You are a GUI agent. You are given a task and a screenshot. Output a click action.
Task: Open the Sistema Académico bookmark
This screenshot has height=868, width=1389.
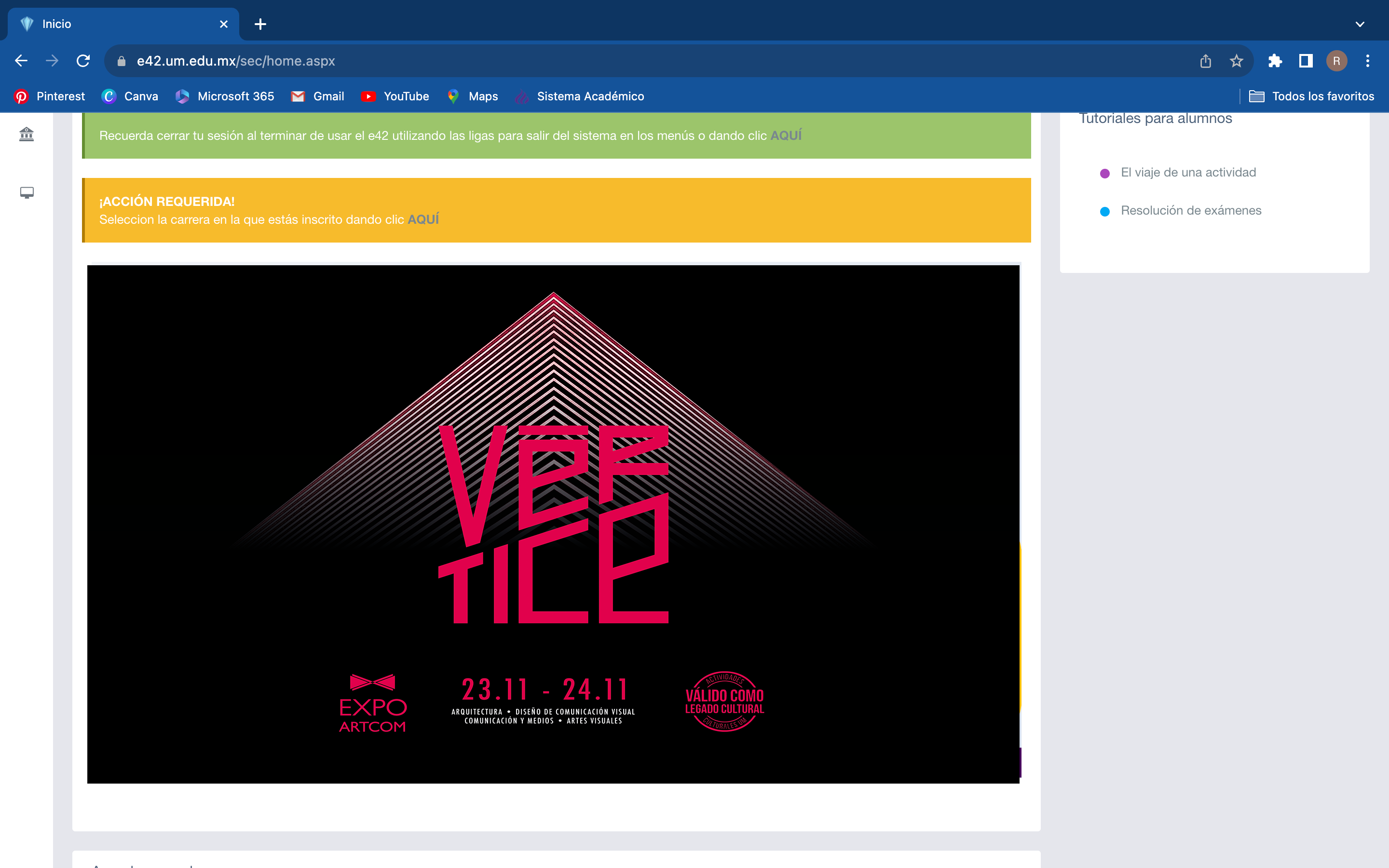coord(580,96)
